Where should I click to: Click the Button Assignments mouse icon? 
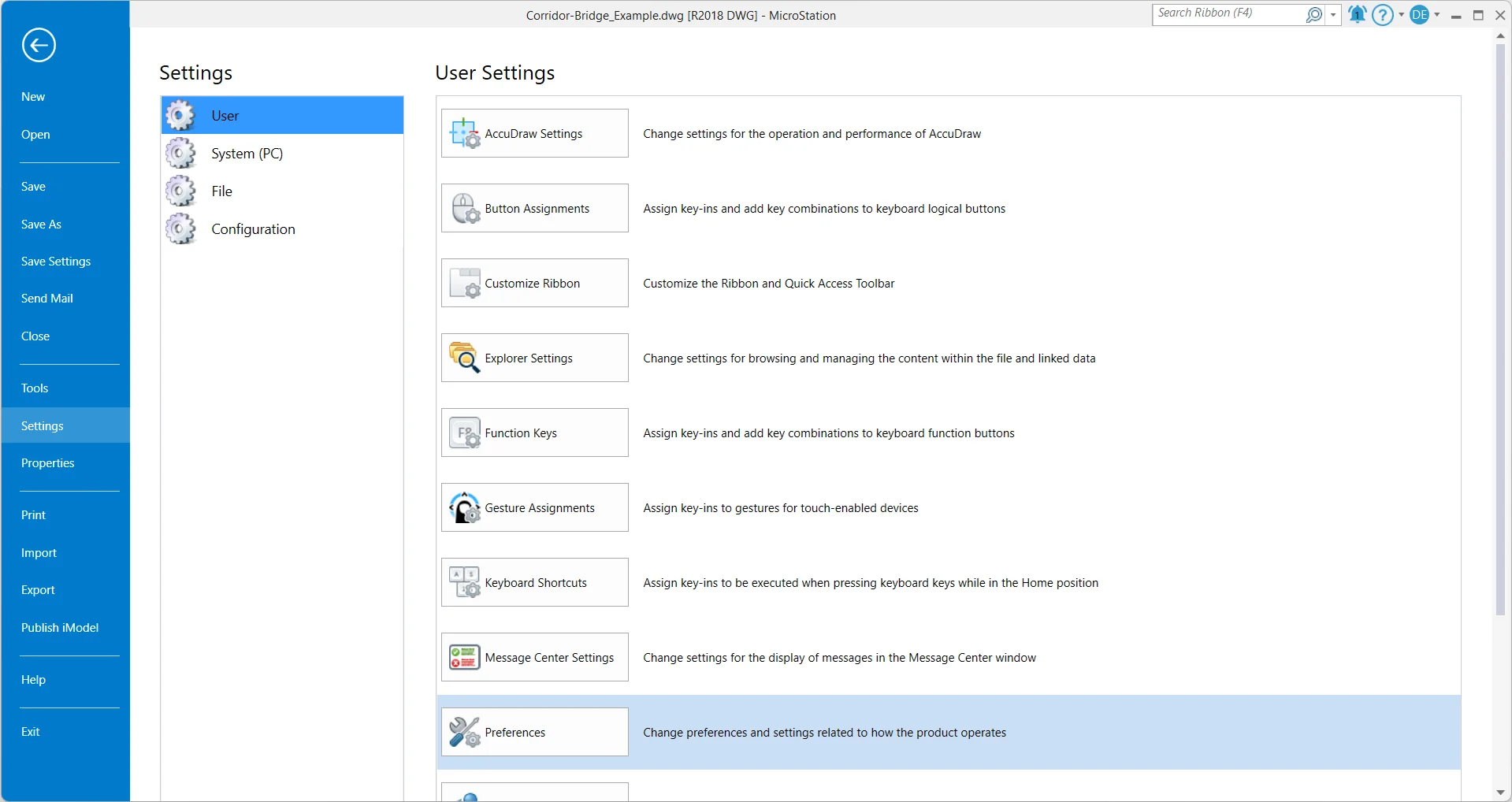click(x=465, y=209)
